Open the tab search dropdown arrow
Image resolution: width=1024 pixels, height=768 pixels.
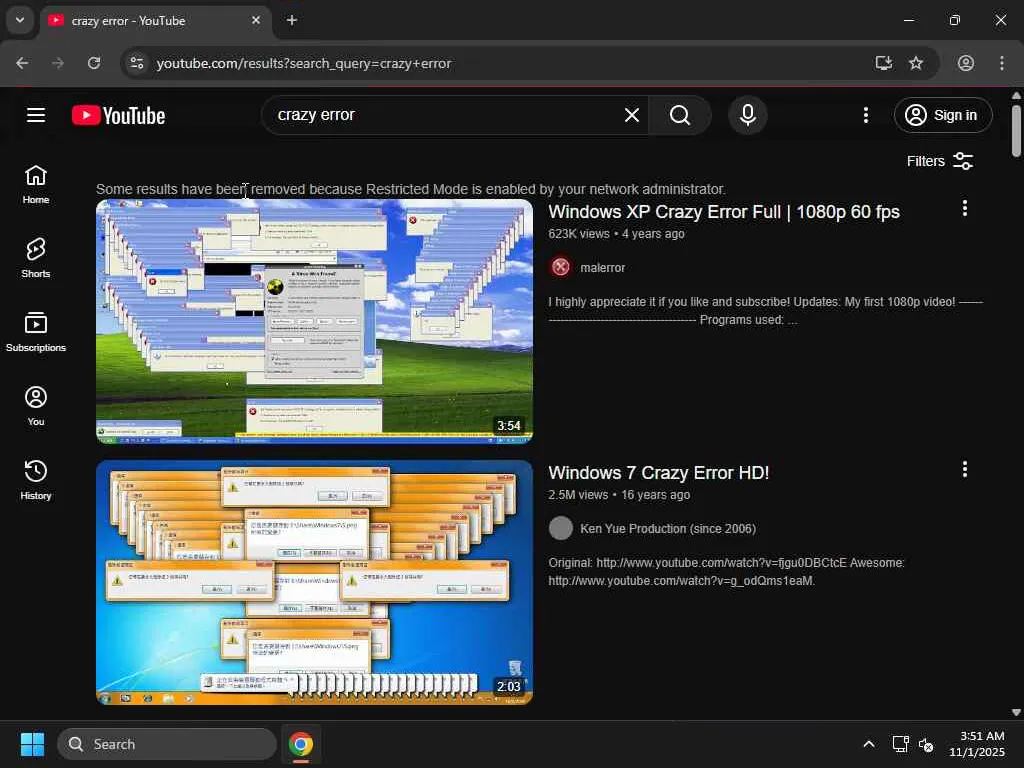(x=20, y=20)
